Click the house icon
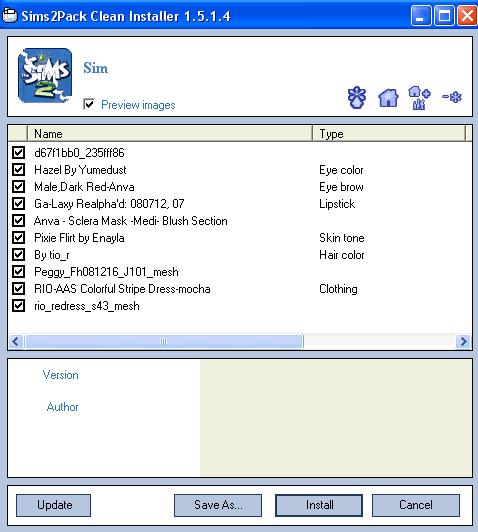478x532 pixels. point(388,98)
